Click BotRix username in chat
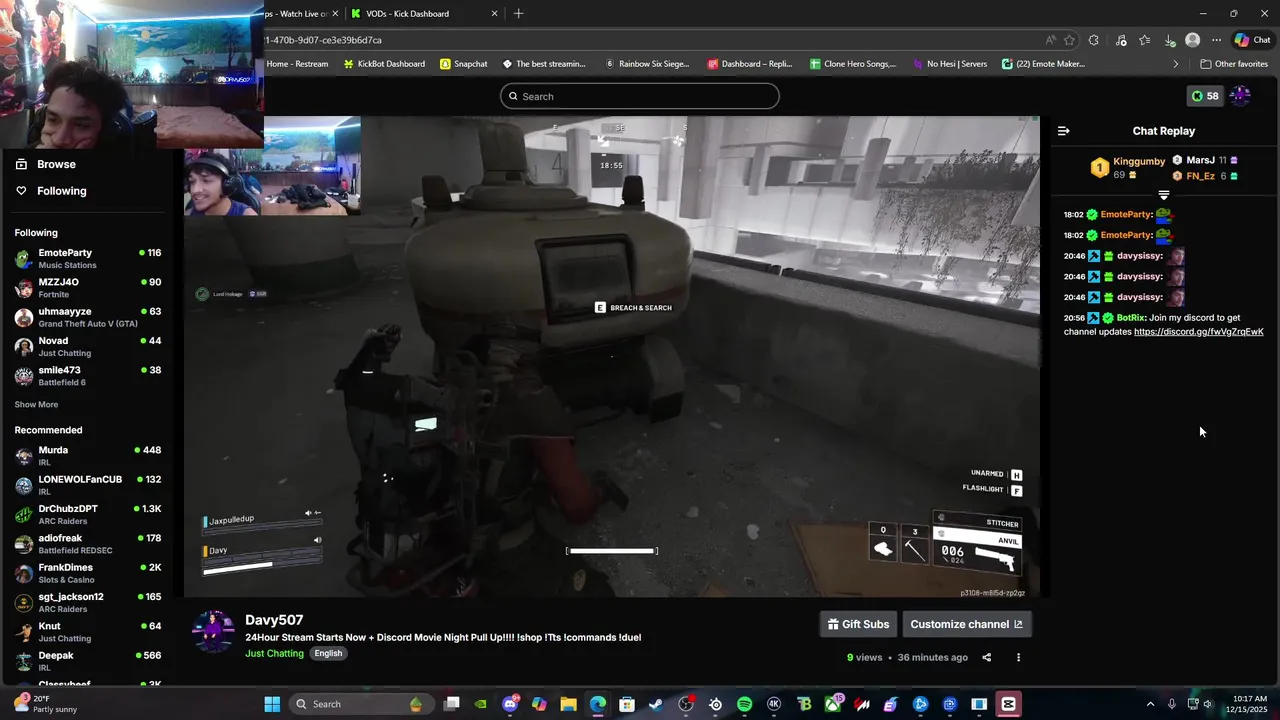This screenshot has height=720, width=1280. coord(1131,318)
